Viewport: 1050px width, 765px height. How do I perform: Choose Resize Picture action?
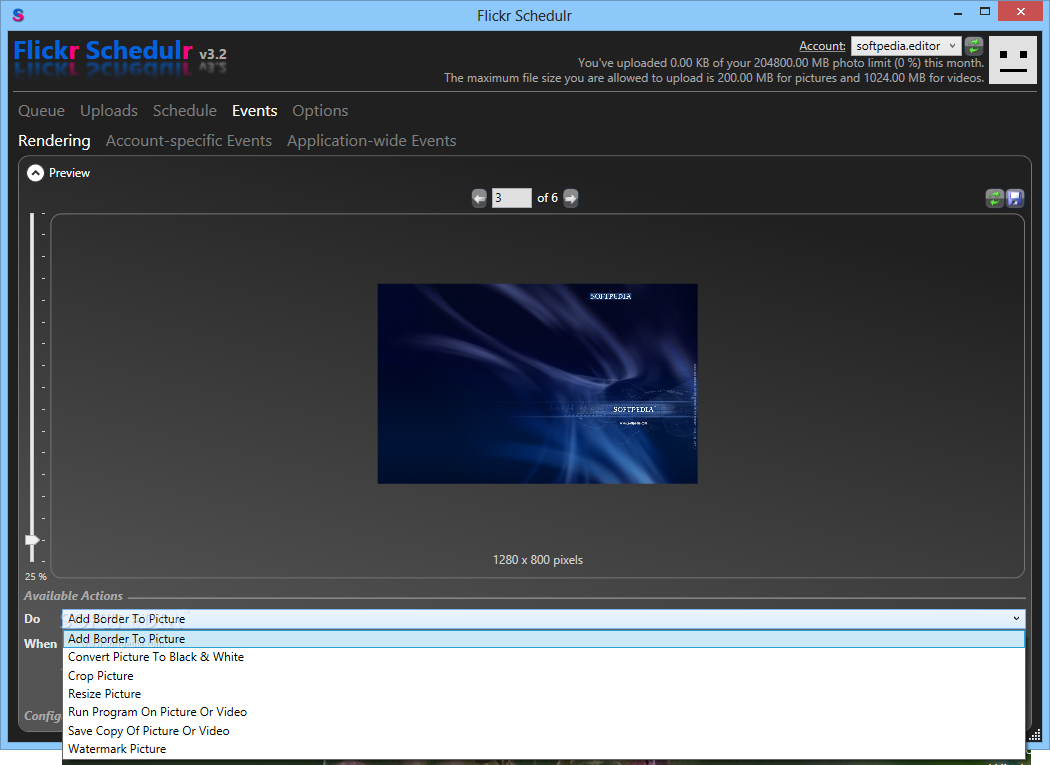pyautogui.click(x=544, y=694)
